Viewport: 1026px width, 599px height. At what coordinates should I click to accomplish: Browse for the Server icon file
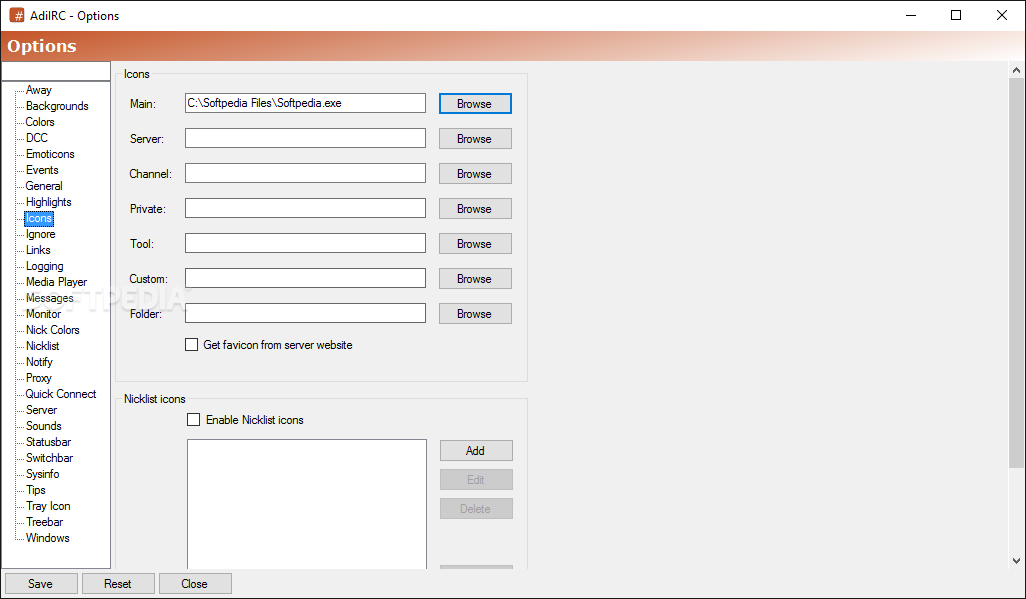(x=475, y=139)
